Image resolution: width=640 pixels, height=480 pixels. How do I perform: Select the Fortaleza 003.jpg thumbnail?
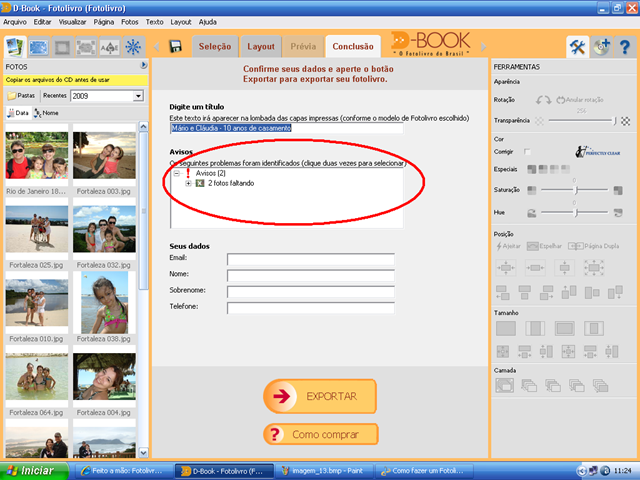pyautogui.click(x=104, y=156)
